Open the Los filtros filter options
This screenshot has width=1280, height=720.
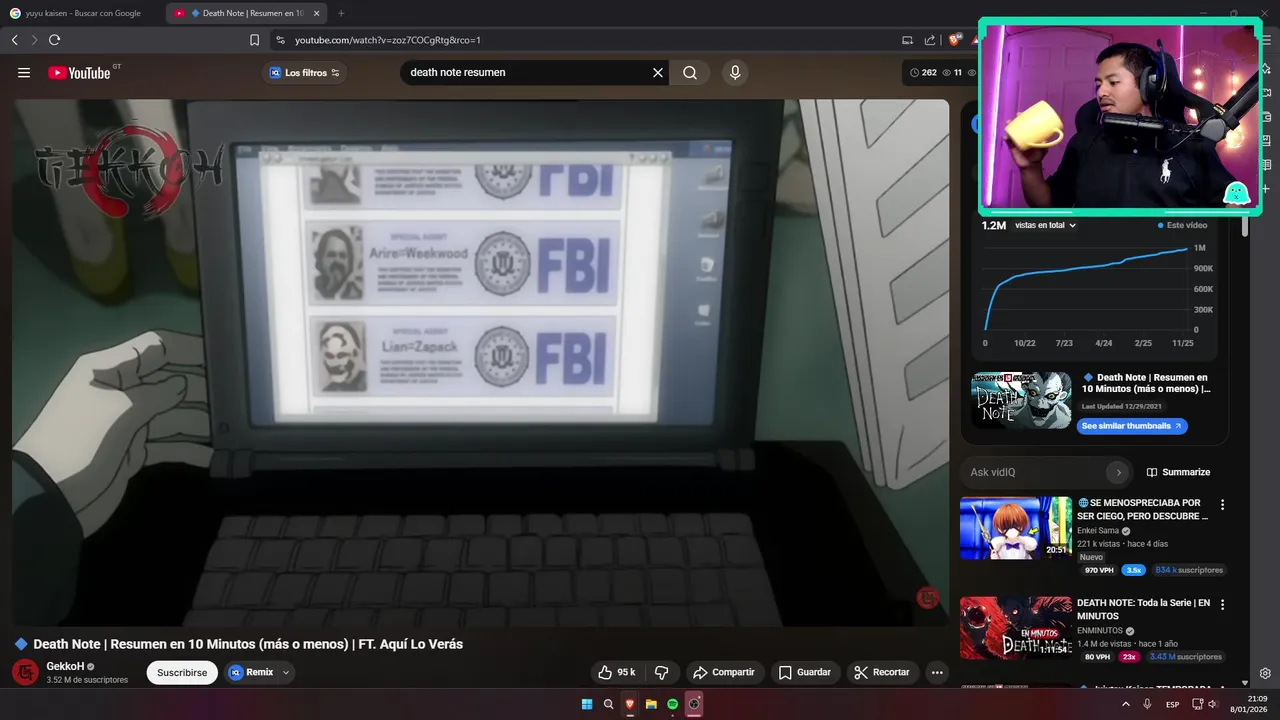point(305,73)
